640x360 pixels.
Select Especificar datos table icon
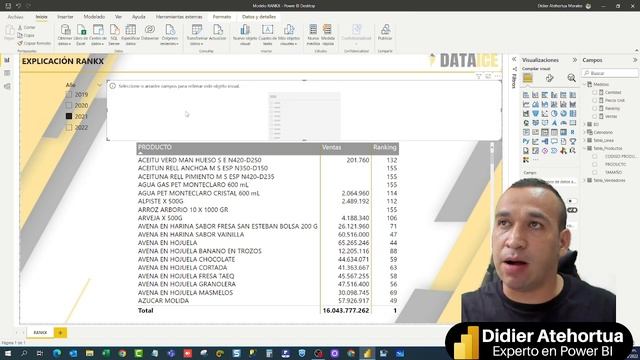point(131,30)
